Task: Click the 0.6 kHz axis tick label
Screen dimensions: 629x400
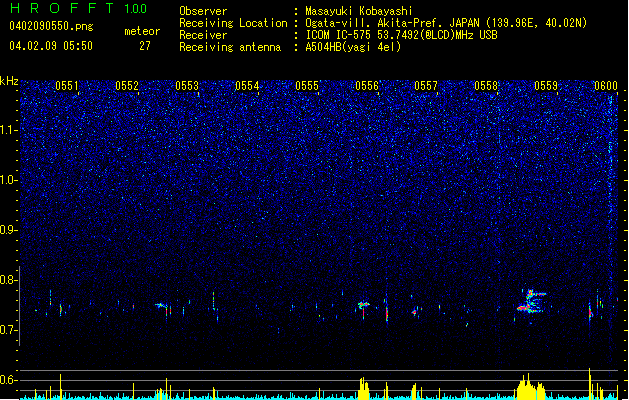Action: tap(9, 380)
